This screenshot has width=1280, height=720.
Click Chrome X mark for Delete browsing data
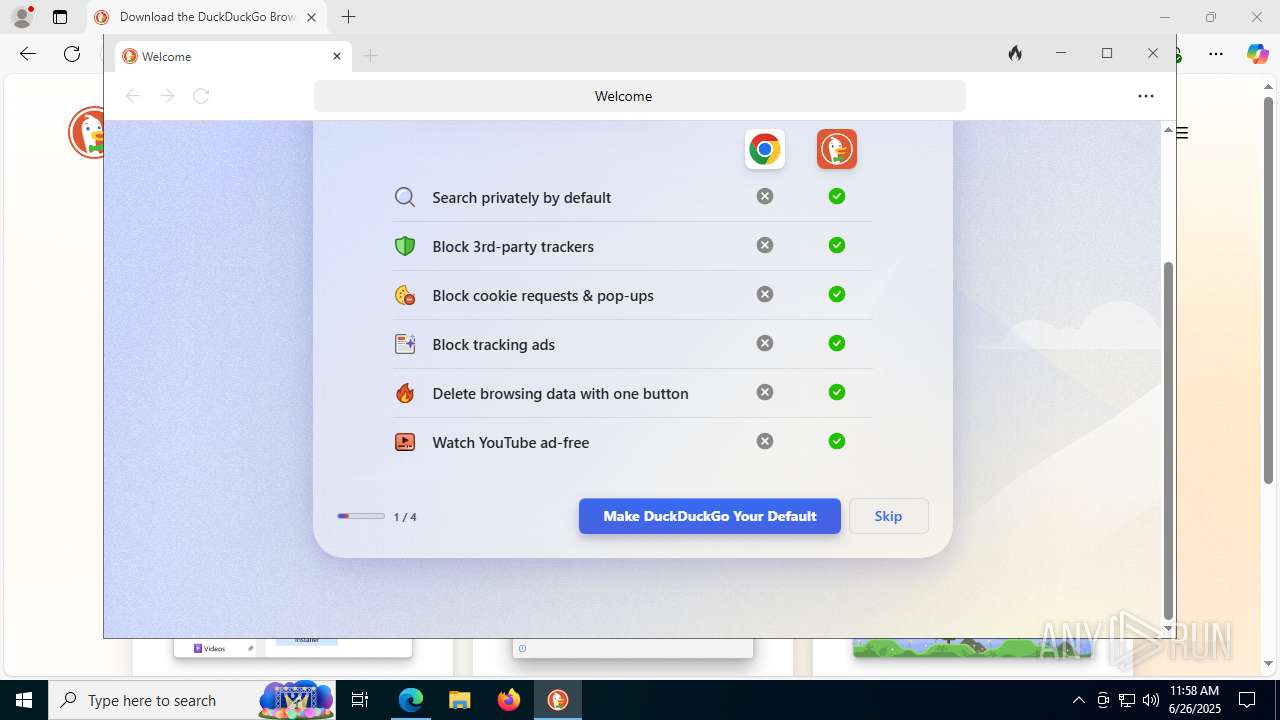tap(765, 392)
